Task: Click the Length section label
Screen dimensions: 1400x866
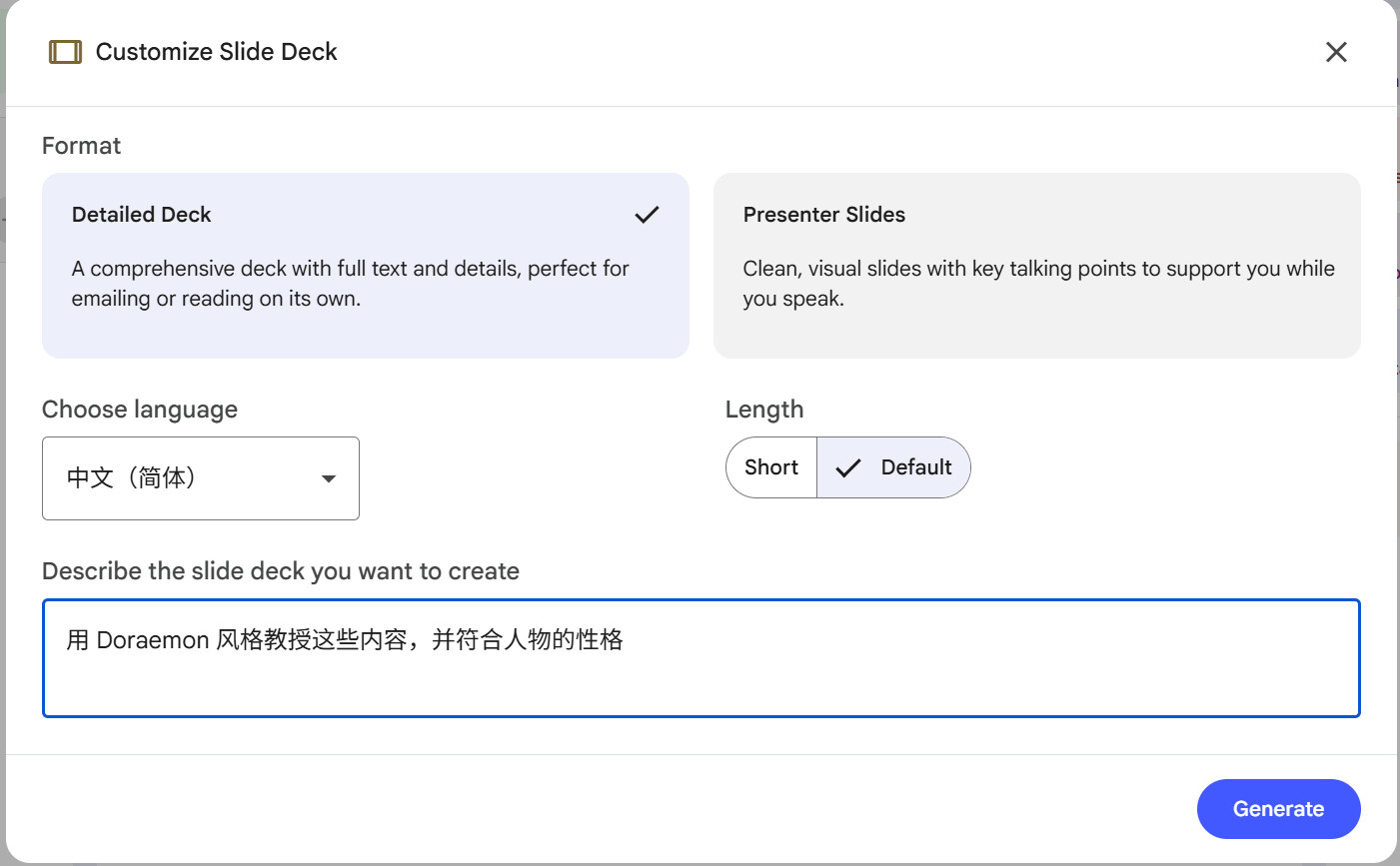Action: click(x=764, y=410)
